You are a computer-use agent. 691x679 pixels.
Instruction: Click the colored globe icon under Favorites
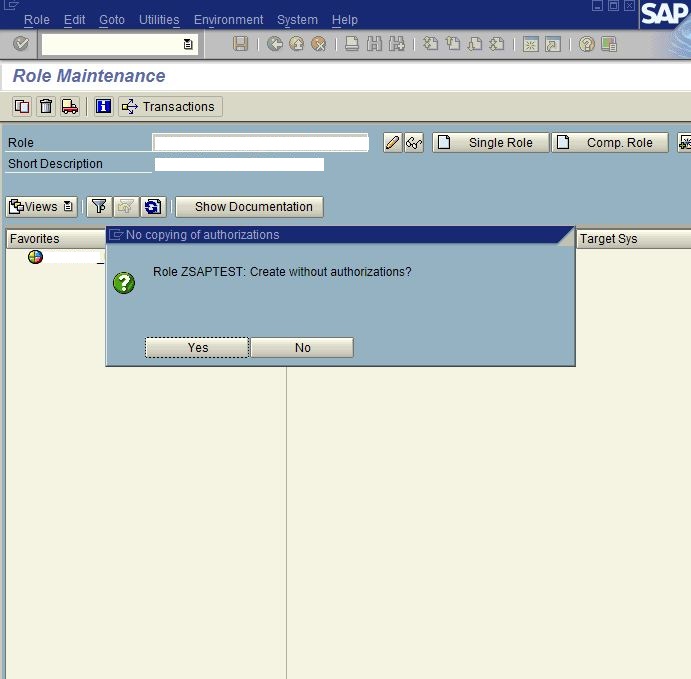(x=35, y=257)
